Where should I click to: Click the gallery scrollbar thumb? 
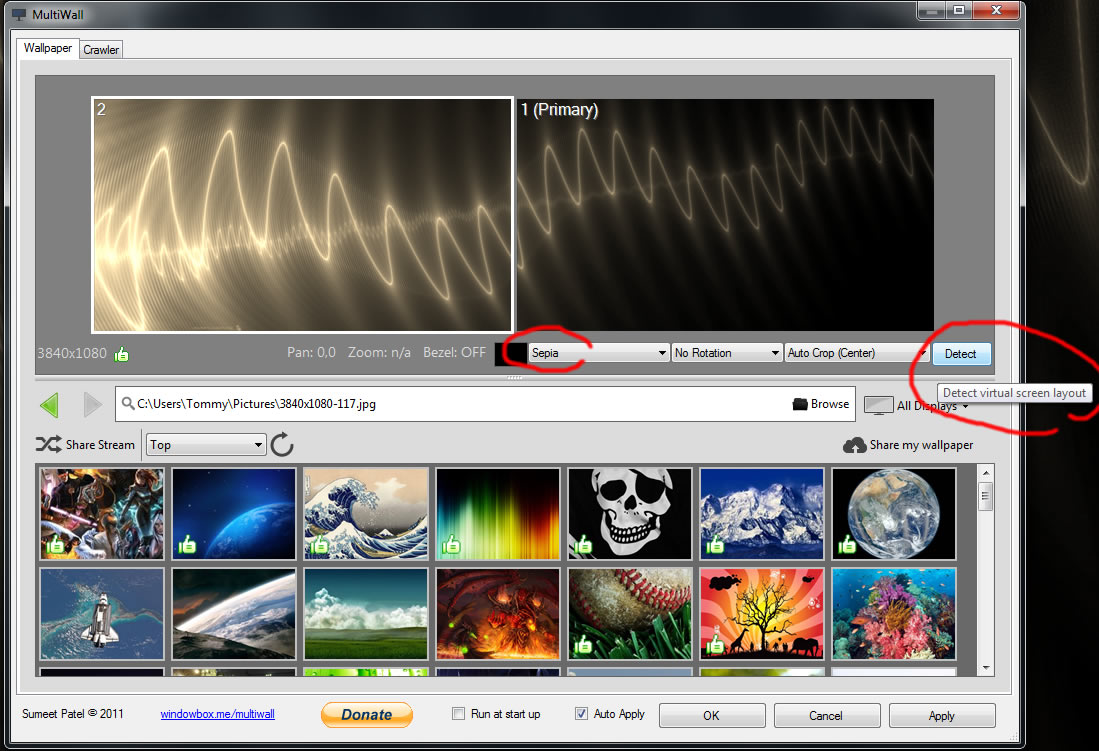(985, 496)
